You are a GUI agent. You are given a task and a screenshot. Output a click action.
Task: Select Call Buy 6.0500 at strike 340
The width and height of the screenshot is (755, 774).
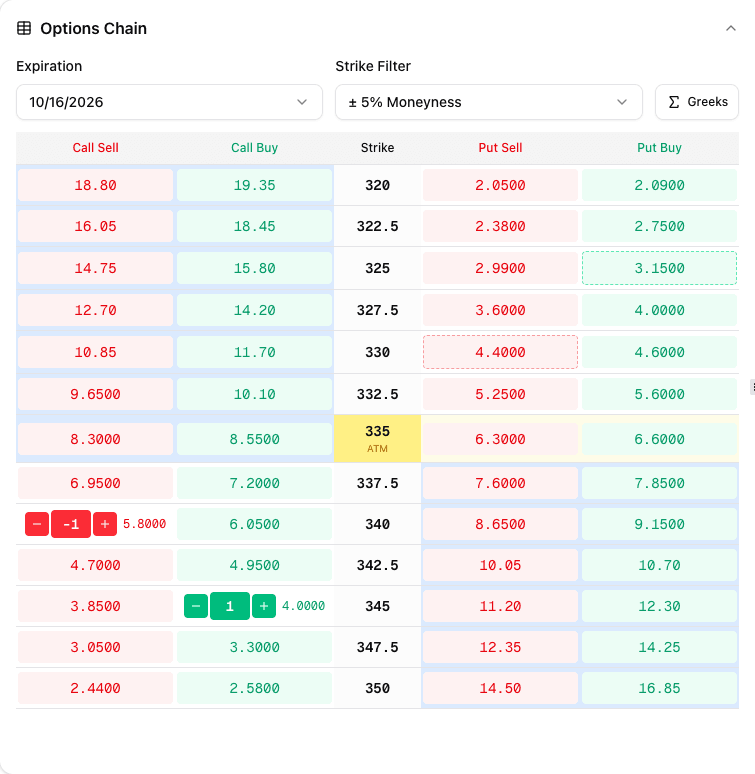255,524
